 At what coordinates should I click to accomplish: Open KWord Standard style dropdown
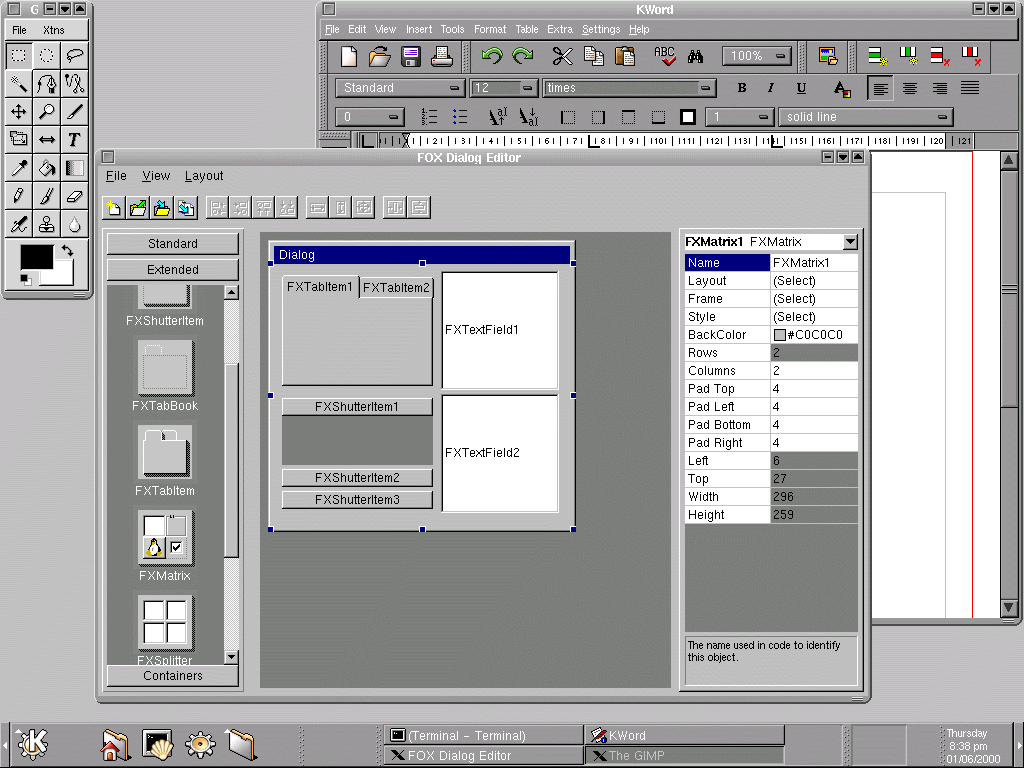[400, 88]
